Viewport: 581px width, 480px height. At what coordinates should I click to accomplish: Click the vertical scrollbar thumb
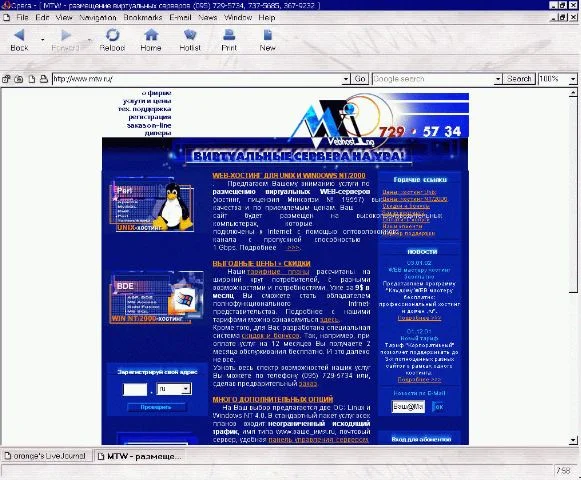click(573, 195)
